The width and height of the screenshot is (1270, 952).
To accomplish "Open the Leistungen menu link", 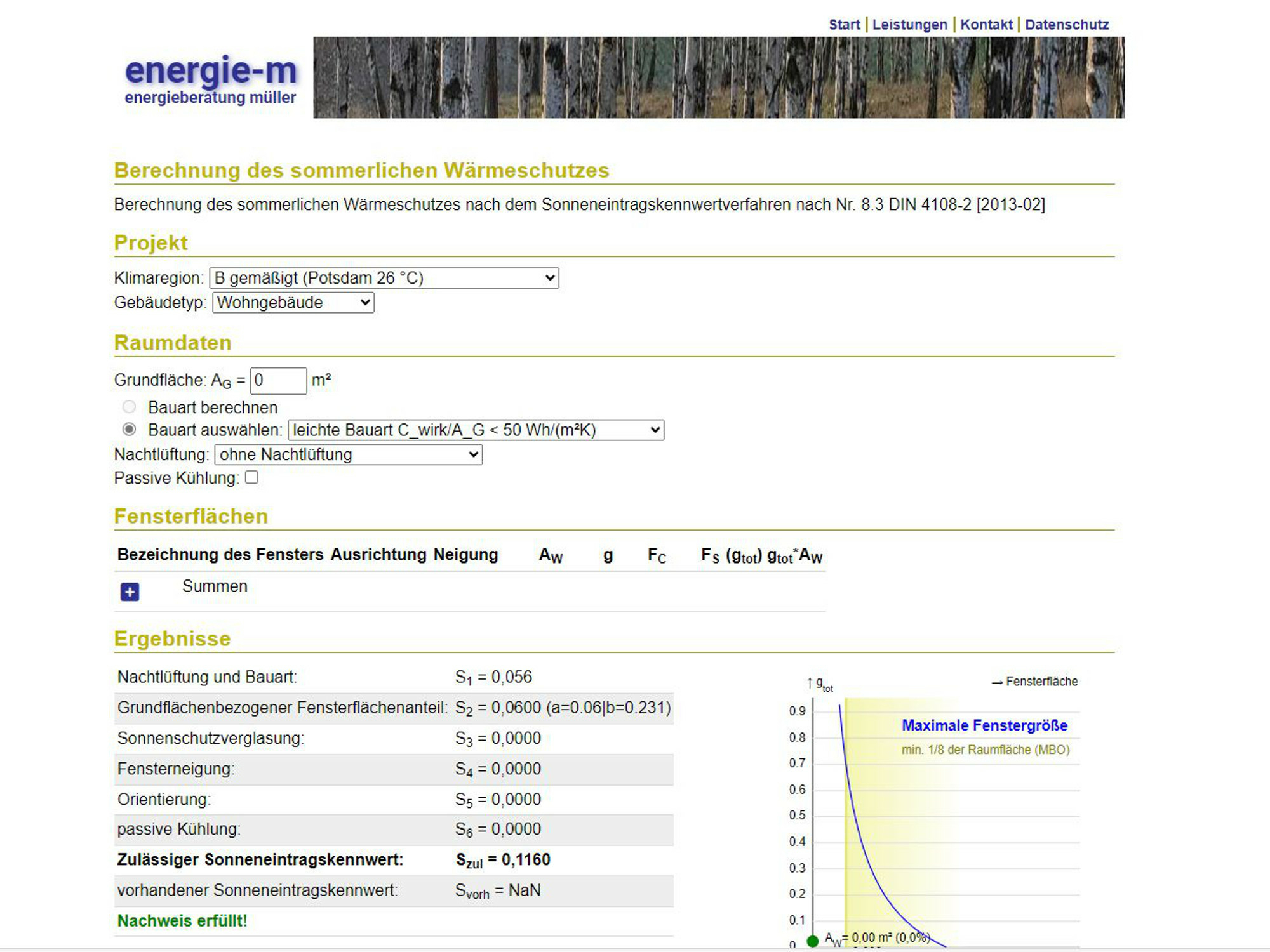I will tap(909, 25).
